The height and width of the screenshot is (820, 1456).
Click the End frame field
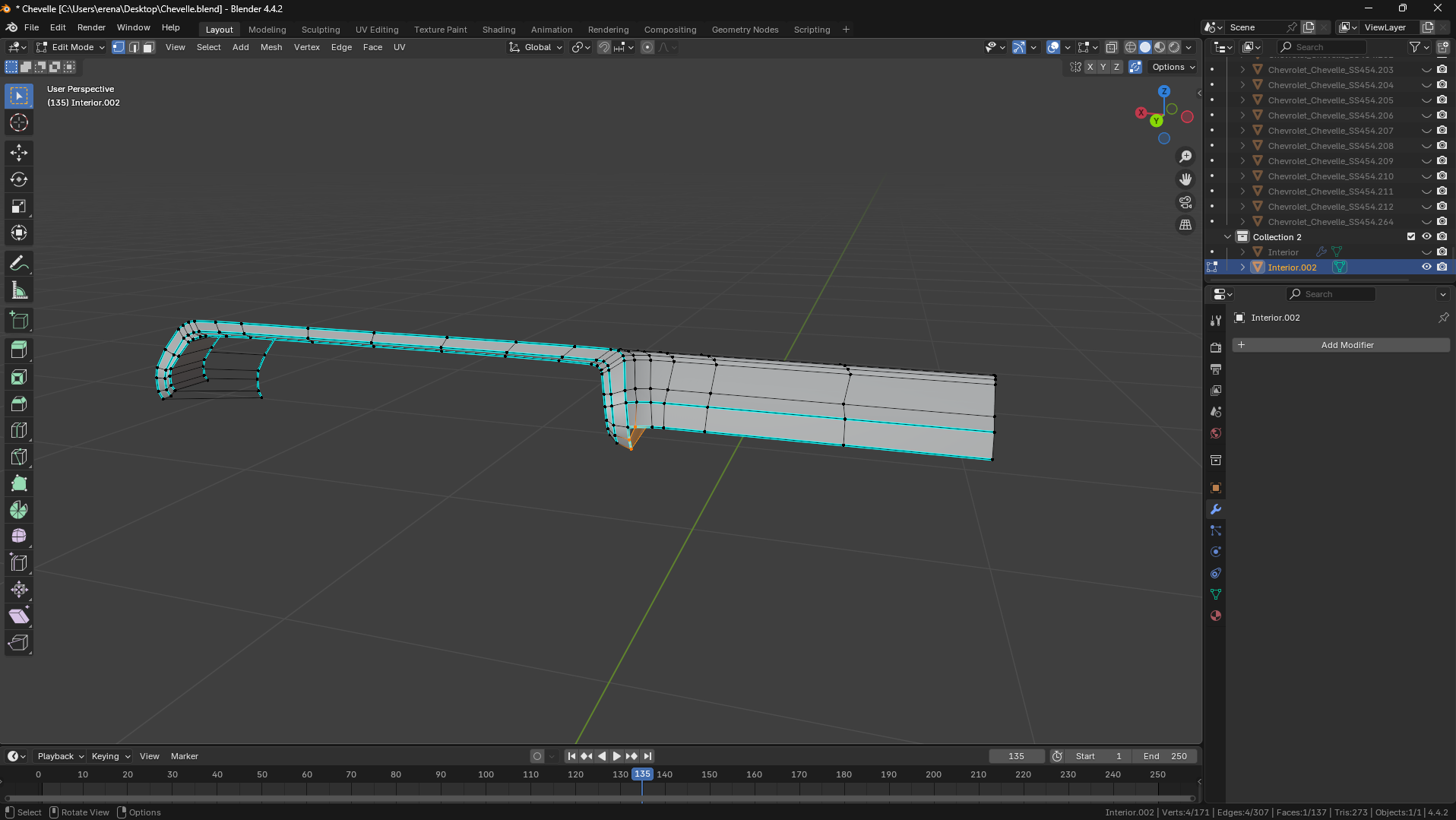(1165, 756)
